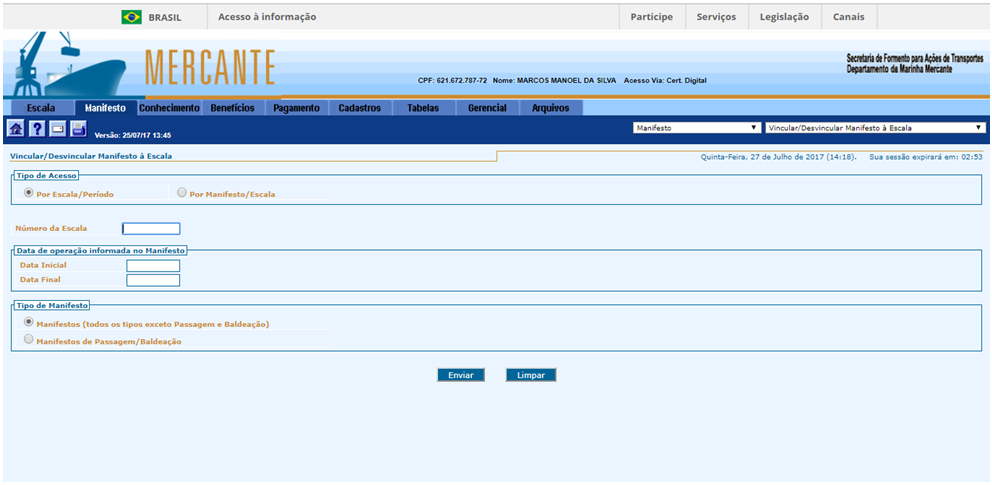Select the Por Manifesto/Escala radio option
Viewport: 992px width, 485px height.
tap(182, 192)
